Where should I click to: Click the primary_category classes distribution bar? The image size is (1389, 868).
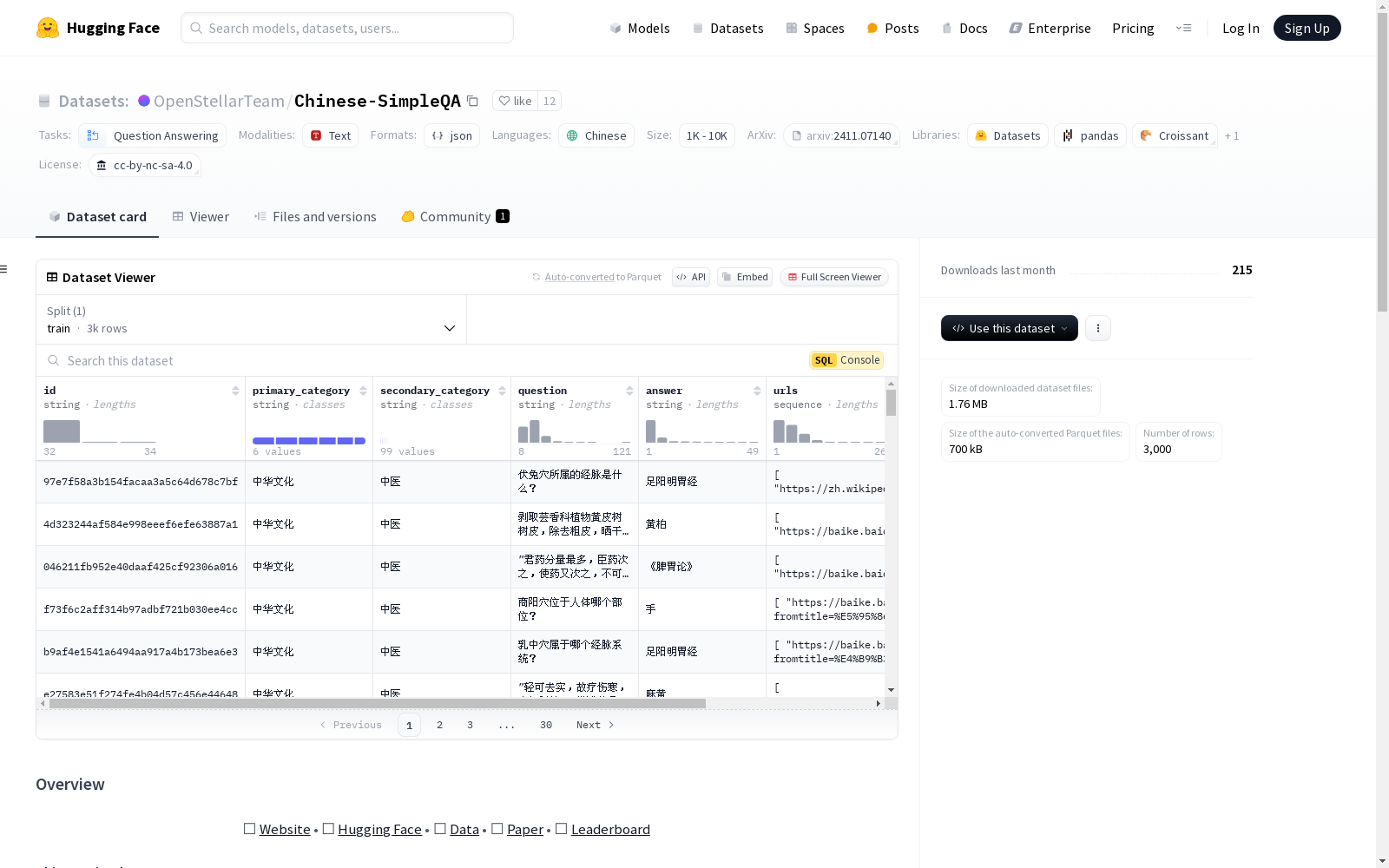pos(309,441)
